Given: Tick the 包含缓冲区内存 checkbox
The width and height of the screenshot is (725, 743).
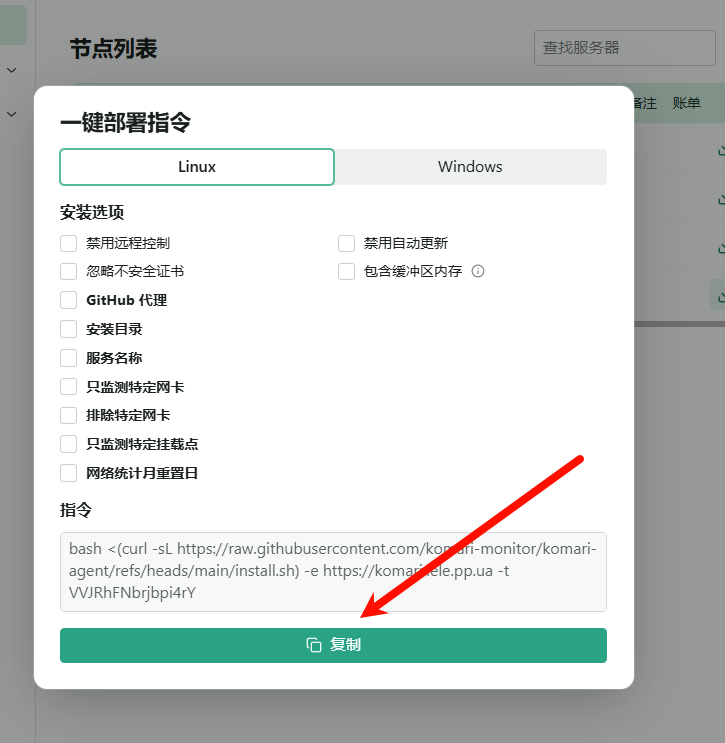Looking at the screenshot, I should pyautogui.click(x=347, y=271).
